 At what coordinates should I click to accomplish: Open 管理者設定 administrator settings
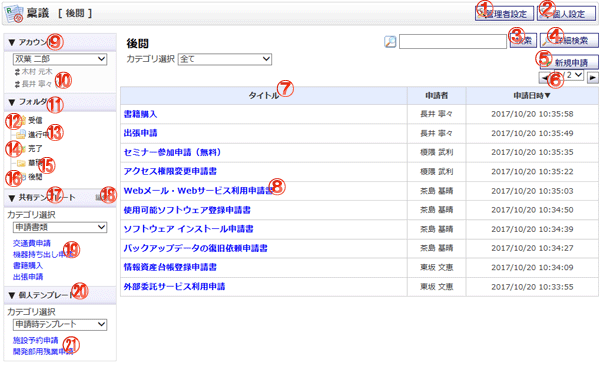[x=504, y=14]
